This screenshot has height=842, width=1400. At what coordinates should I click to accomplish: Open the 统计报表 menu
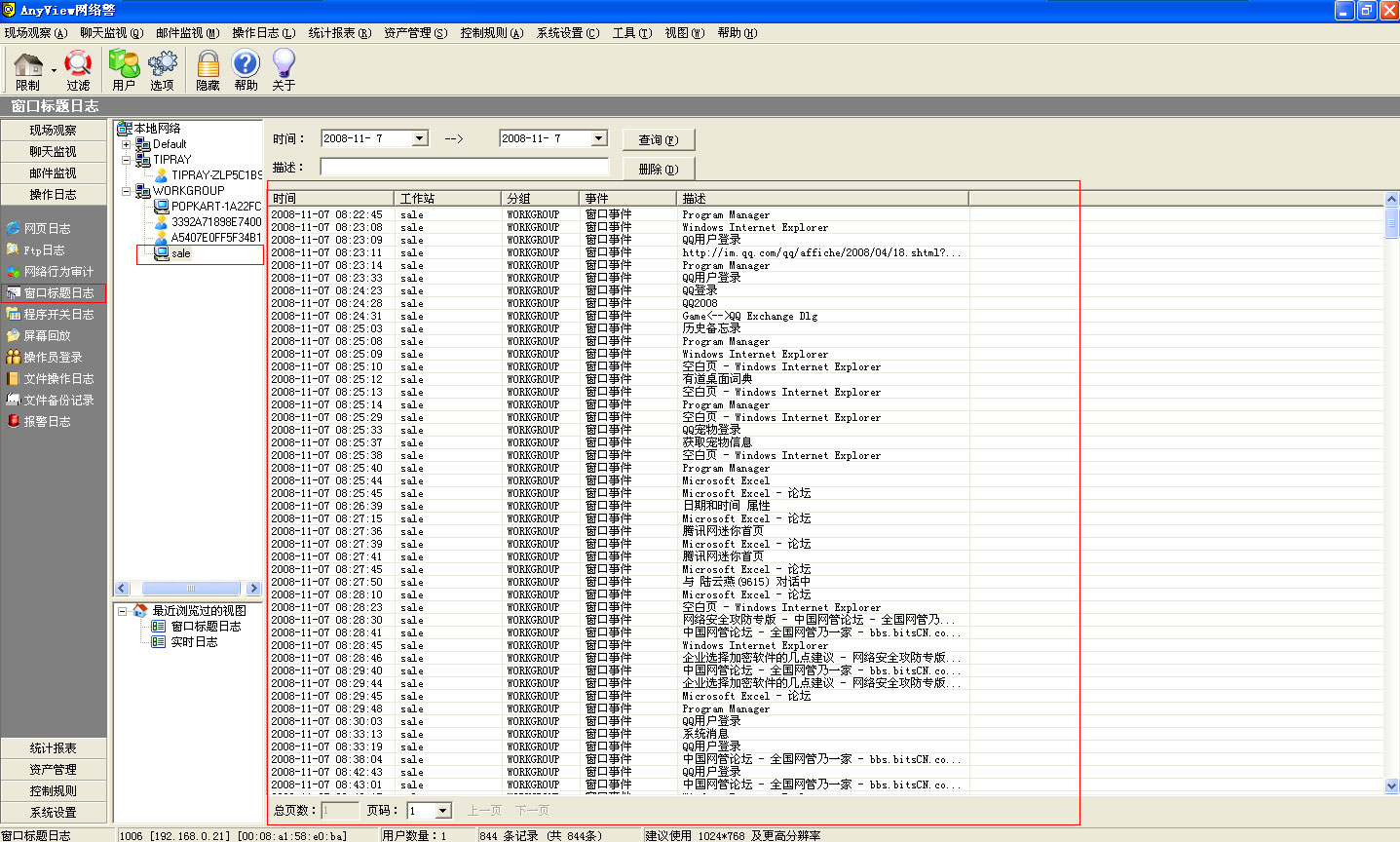tap(340, 33)
